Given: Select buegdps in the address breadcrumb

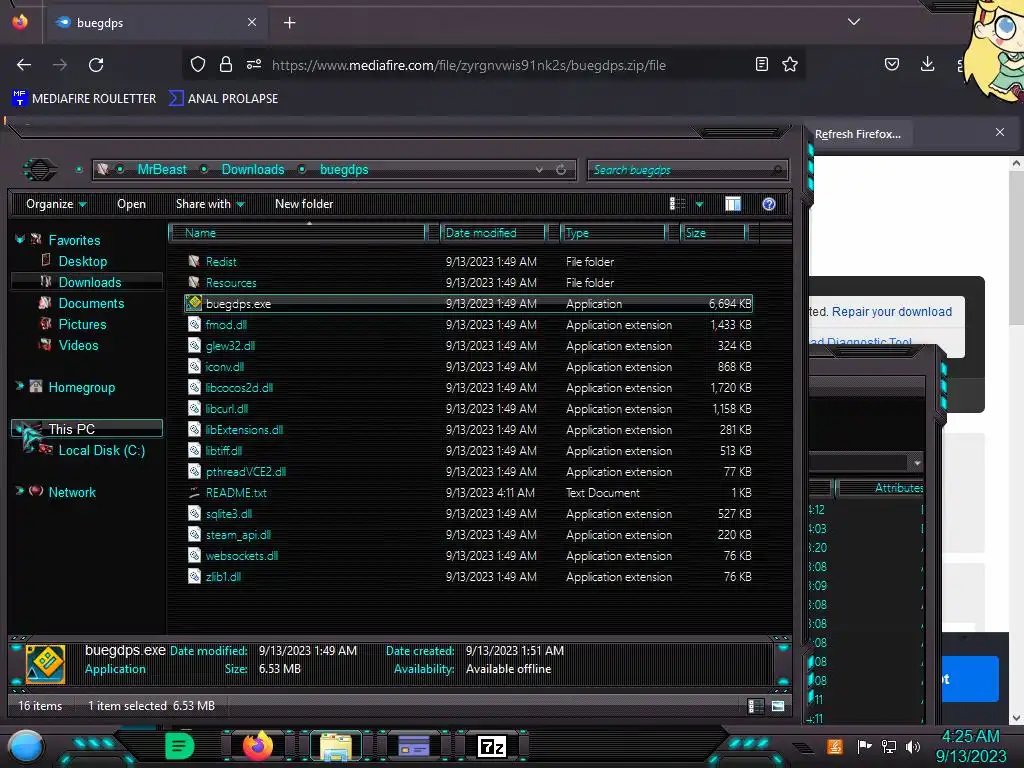Looking at the screenshot, I should [344, 170].
